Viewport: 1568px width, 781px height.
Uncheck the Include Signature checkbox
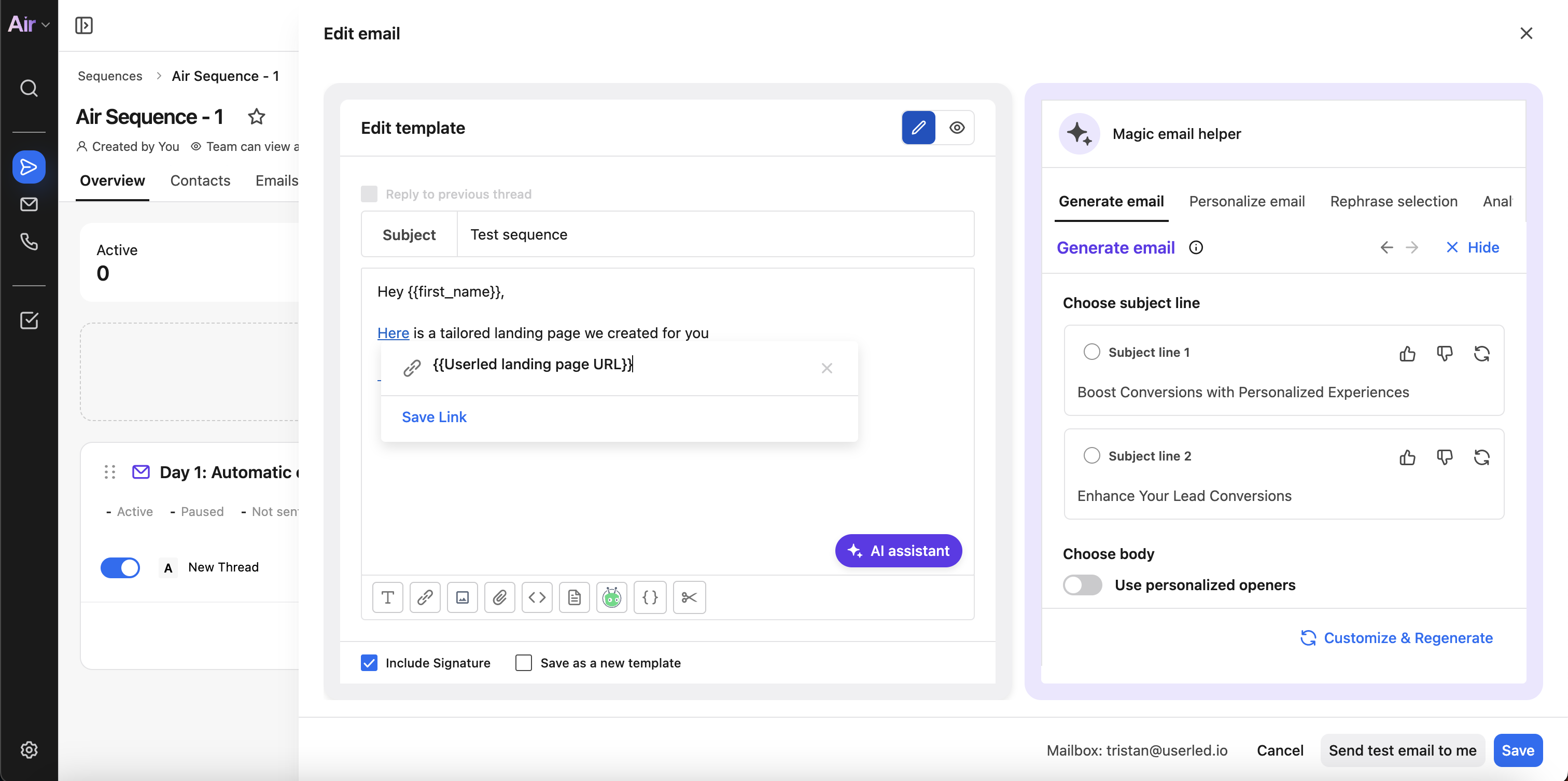(x=369, y=662)
